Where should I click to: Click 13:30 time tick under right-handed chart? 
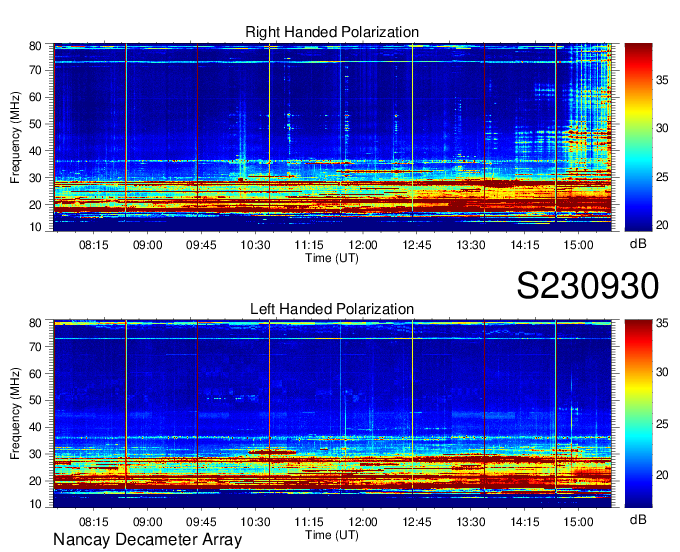click(x=471, y=245)
